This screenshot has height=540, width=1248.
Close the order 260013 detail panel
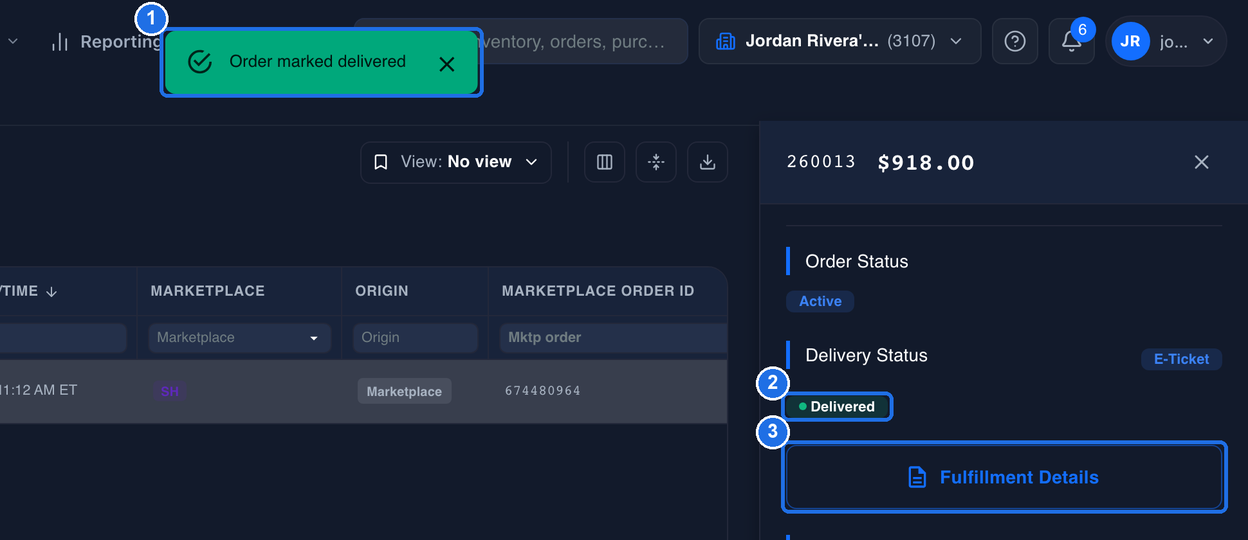(1202, 162)
